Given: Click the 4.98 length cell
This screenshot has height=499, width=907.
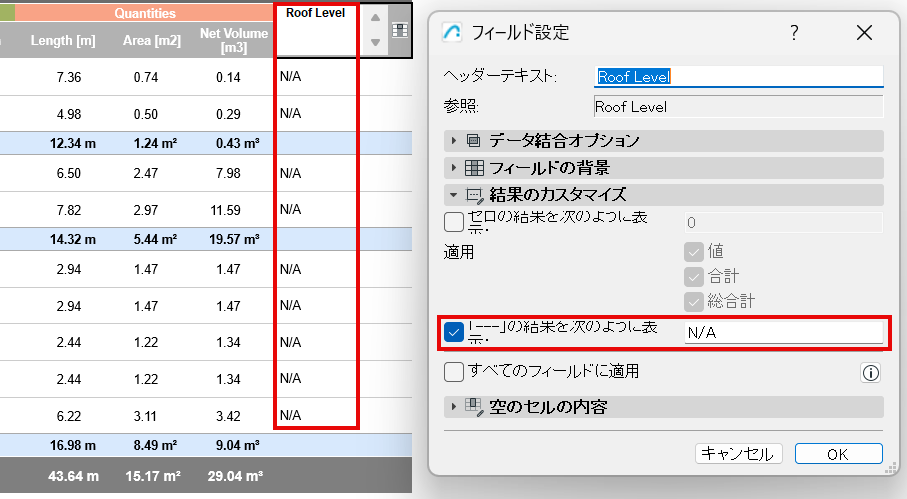Looking at the screenshot, I should (x=69, y=114).
